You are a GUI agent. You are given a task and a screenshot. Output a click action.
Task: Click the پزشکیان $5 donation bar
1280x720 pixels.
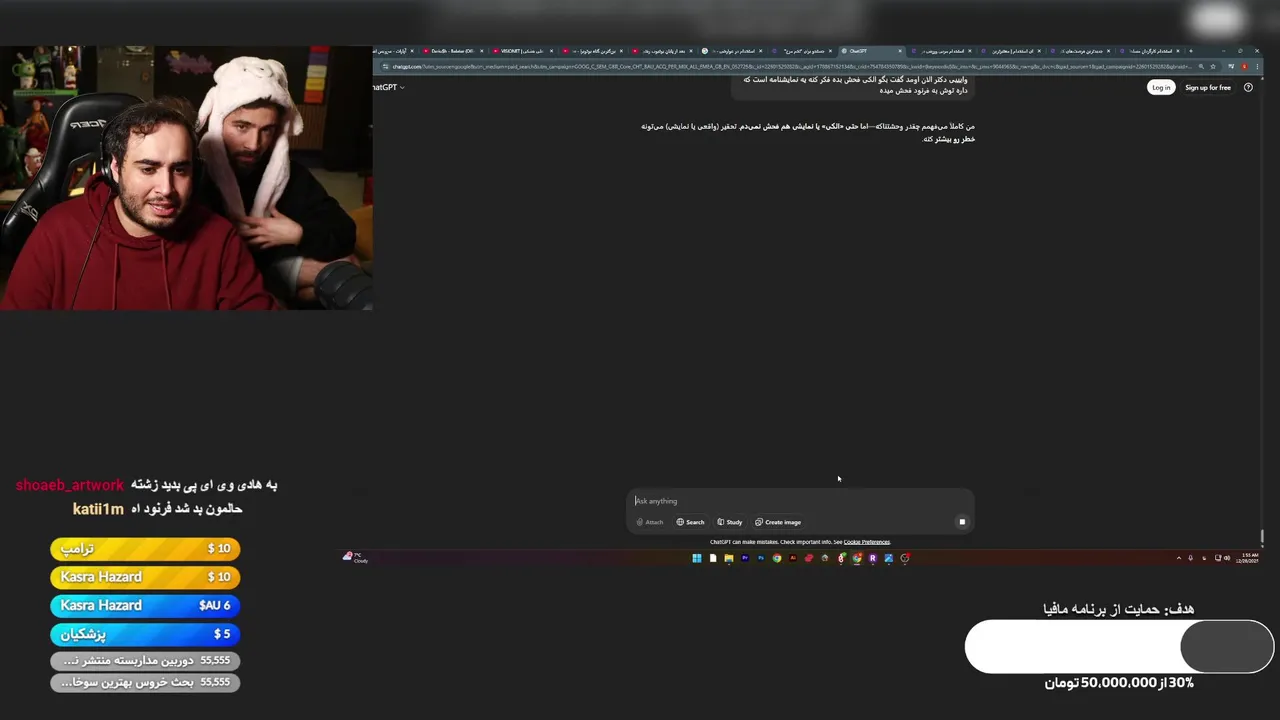145,634
